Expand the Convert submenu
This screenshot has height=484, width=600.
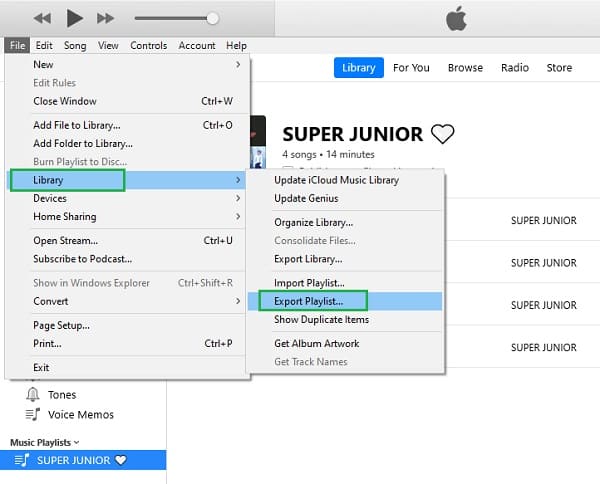128,301
